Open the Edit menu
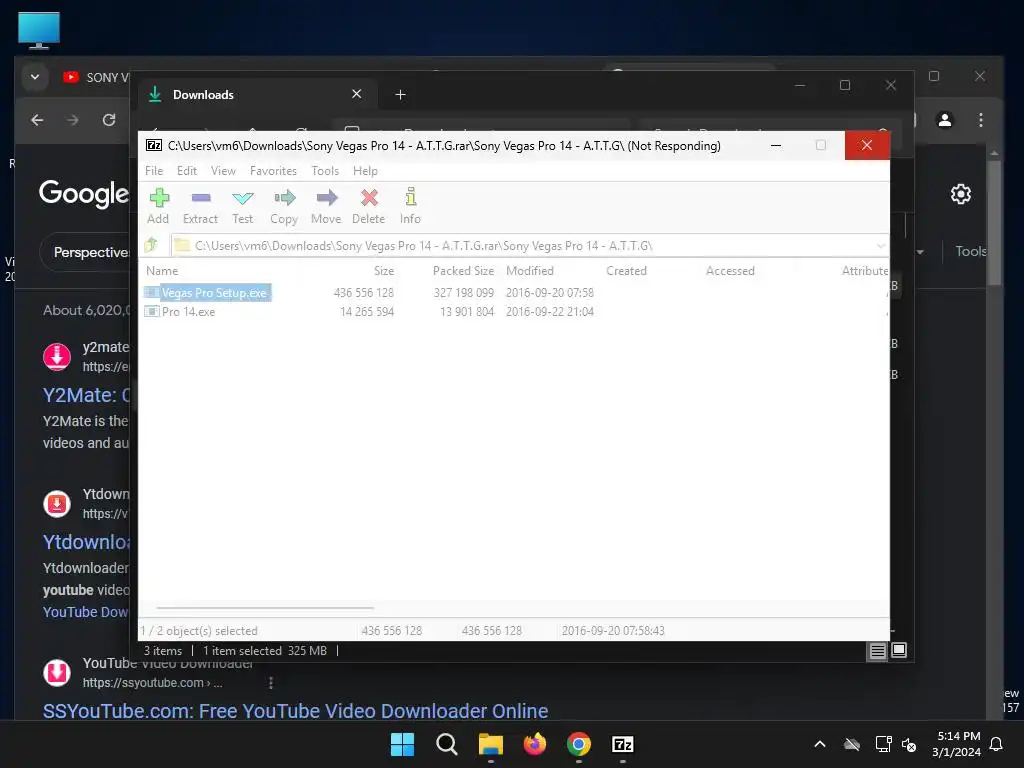Viewport: 1024px width, 768px height. [x=187, y=170]
